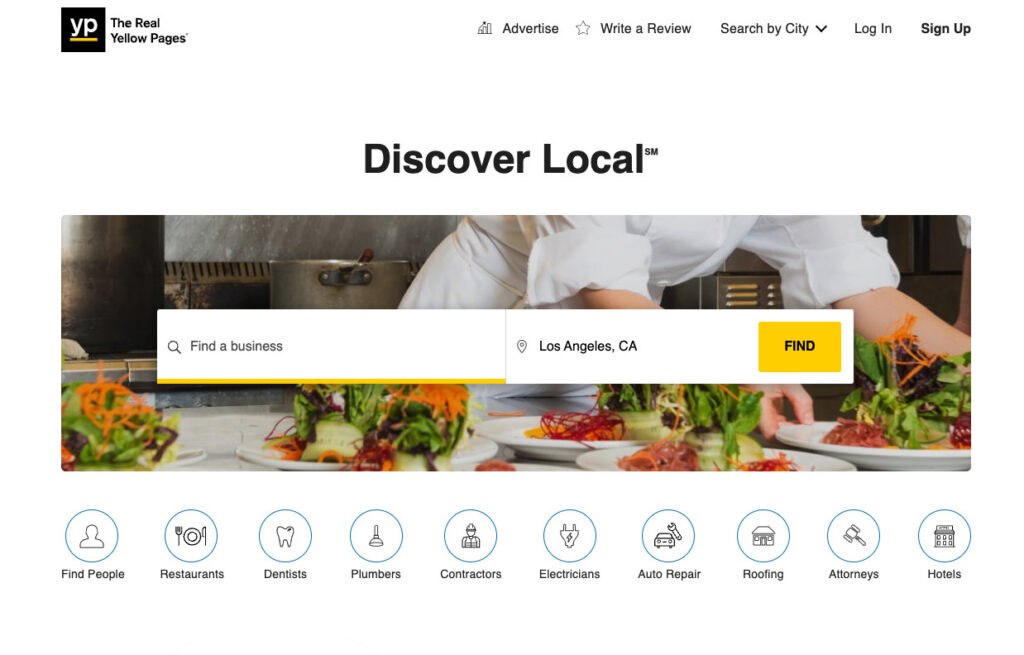Screen dimensions: 1024x655
Task: Open the Advertise menu item
Action: point(519,29)
